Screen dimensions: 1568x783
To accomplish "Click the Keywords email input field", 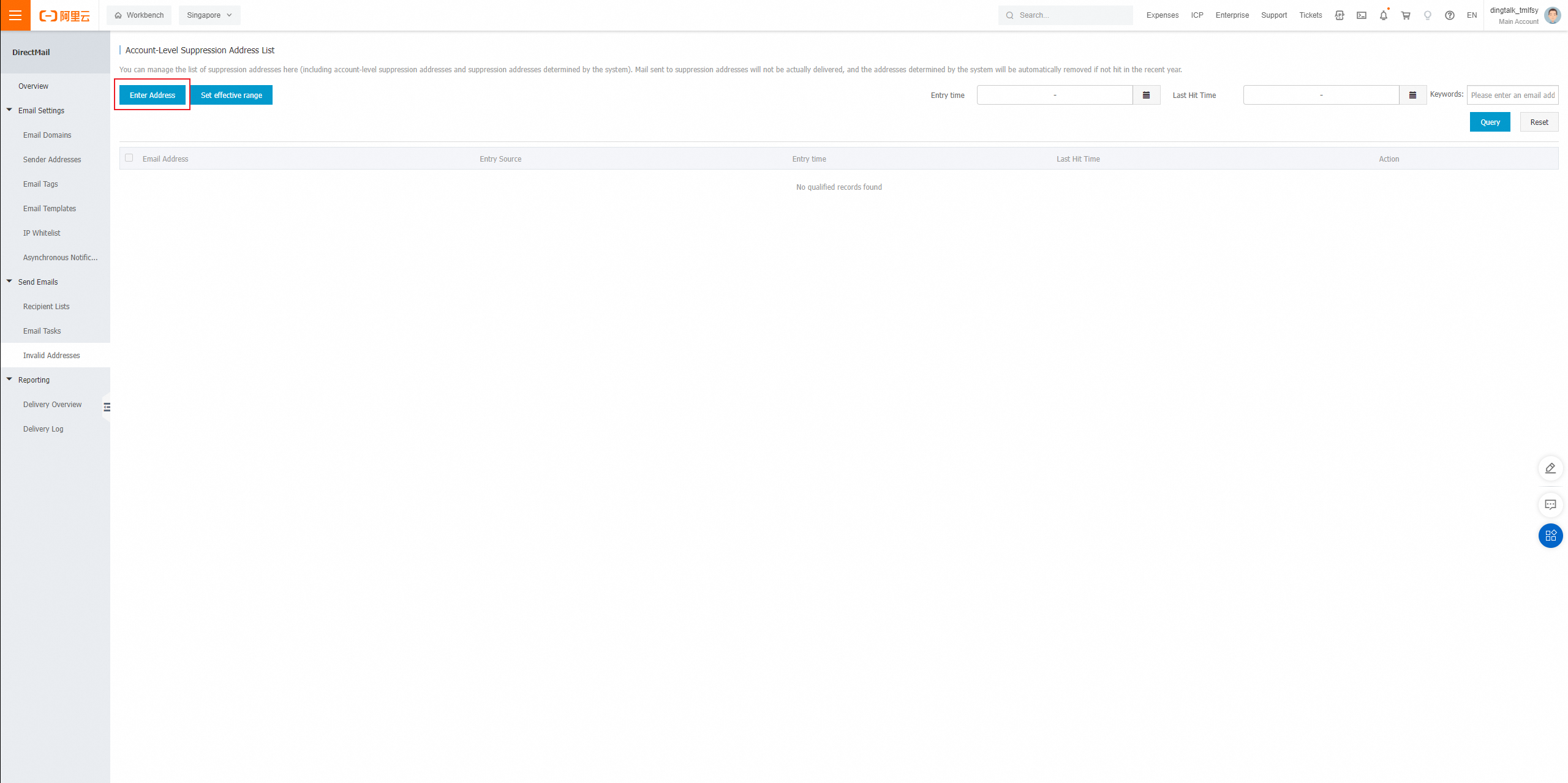I will [x=1512, y=95].
